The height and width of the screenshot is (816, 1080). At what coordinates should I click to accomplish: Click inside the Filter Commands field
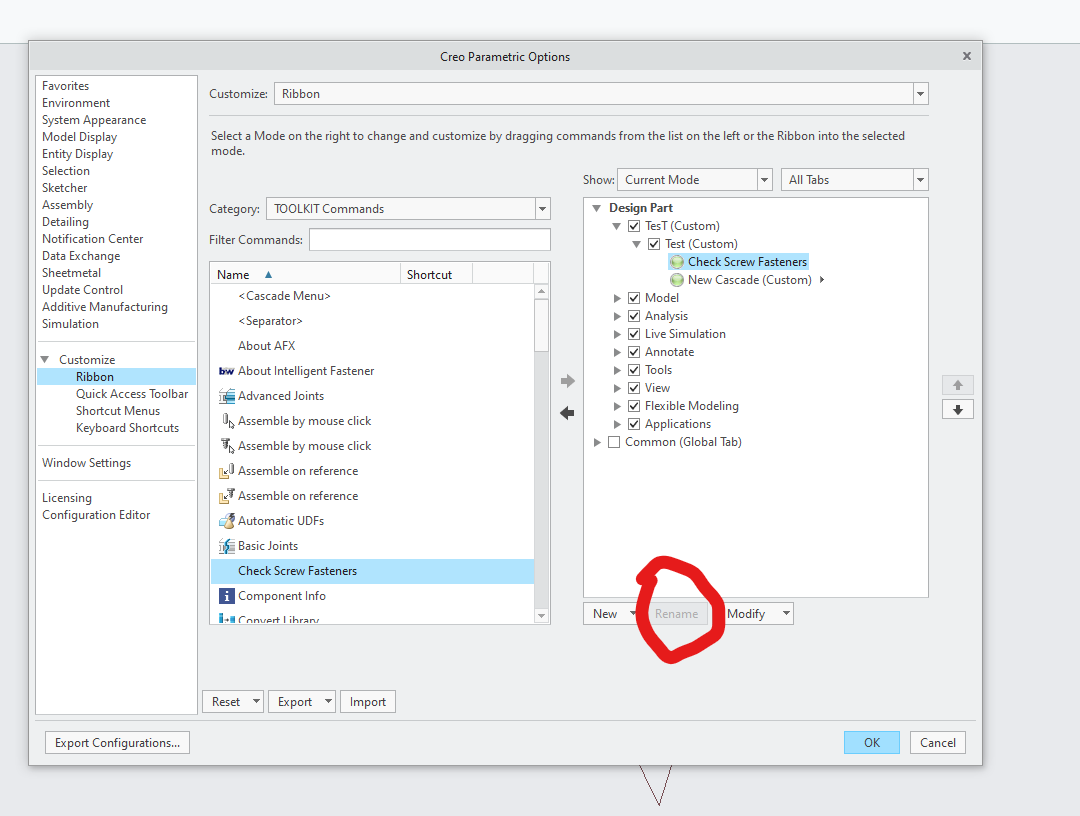[429, 239]
